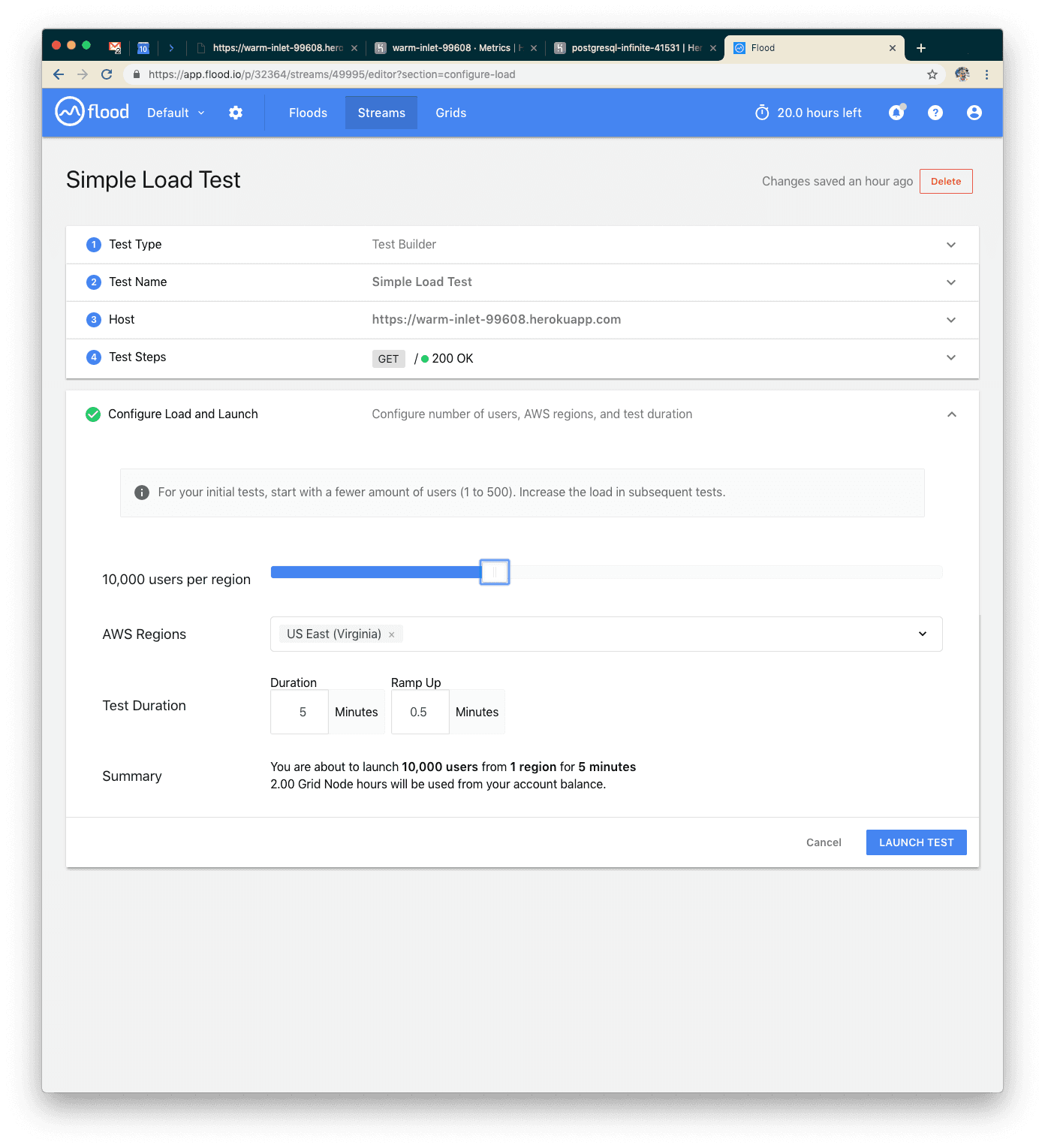The height and width of the screenshot is (1148, 1045).
Task: Click the Flood logo icon
Action: point(70,112)
